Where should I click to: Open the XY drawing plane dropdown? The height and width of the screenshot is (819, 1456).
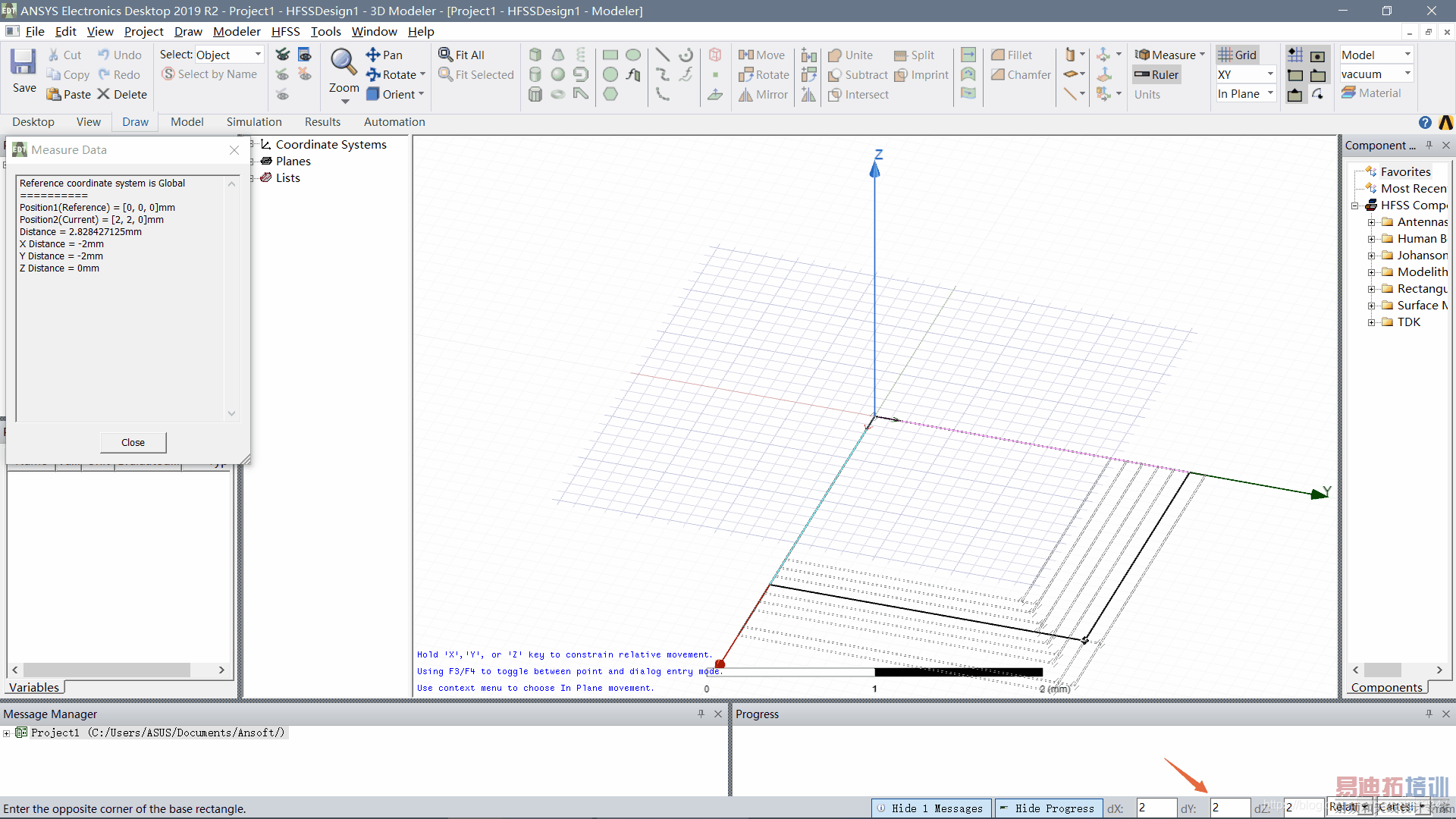click(x=1270, y=74)
